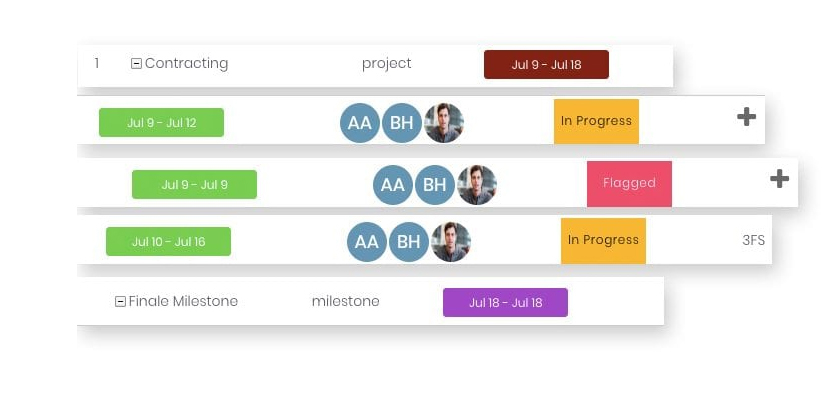Collapse the Finale Milestone row

pos(121,302)
